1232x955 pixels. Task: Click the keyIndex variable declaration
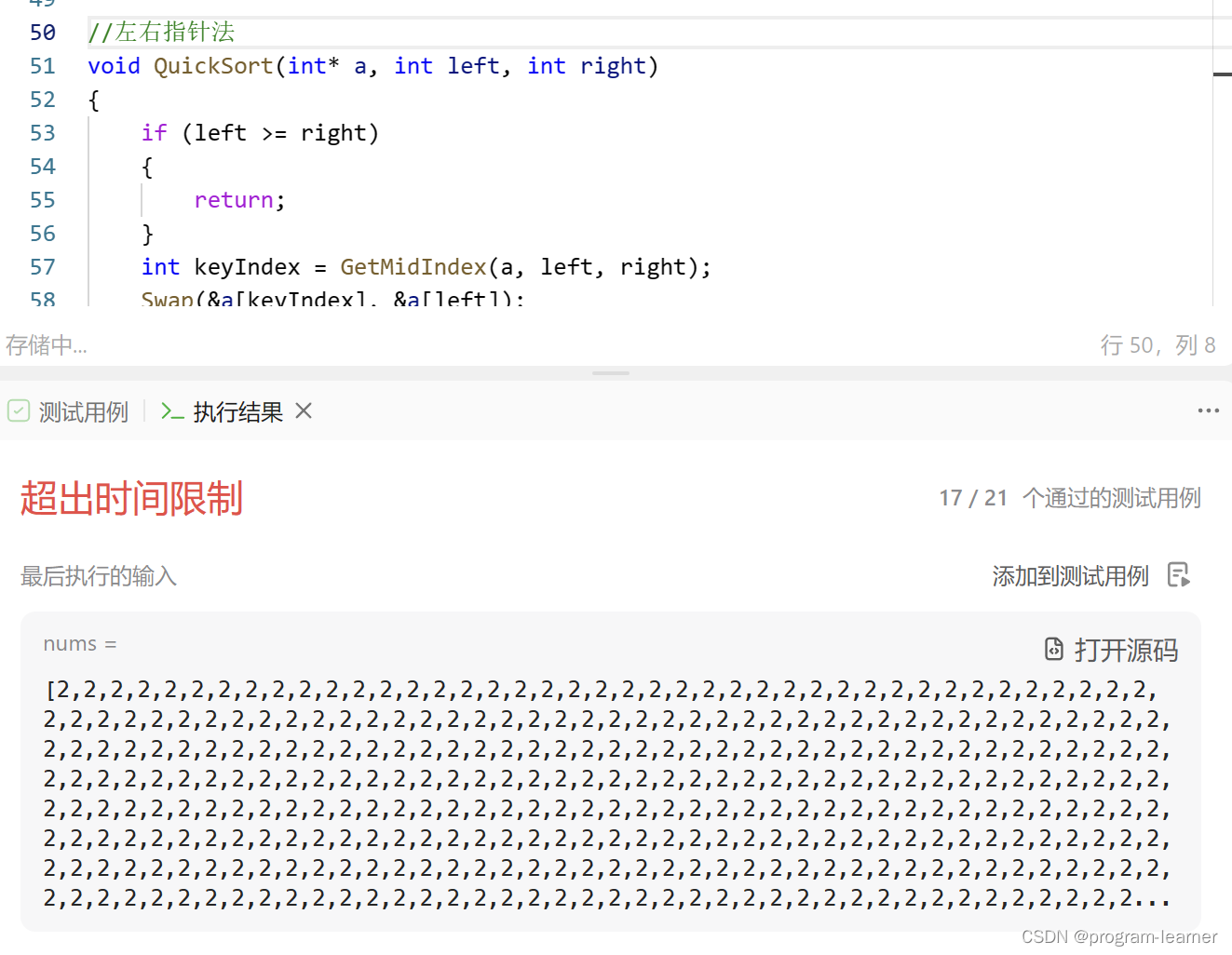coord(247,267)
